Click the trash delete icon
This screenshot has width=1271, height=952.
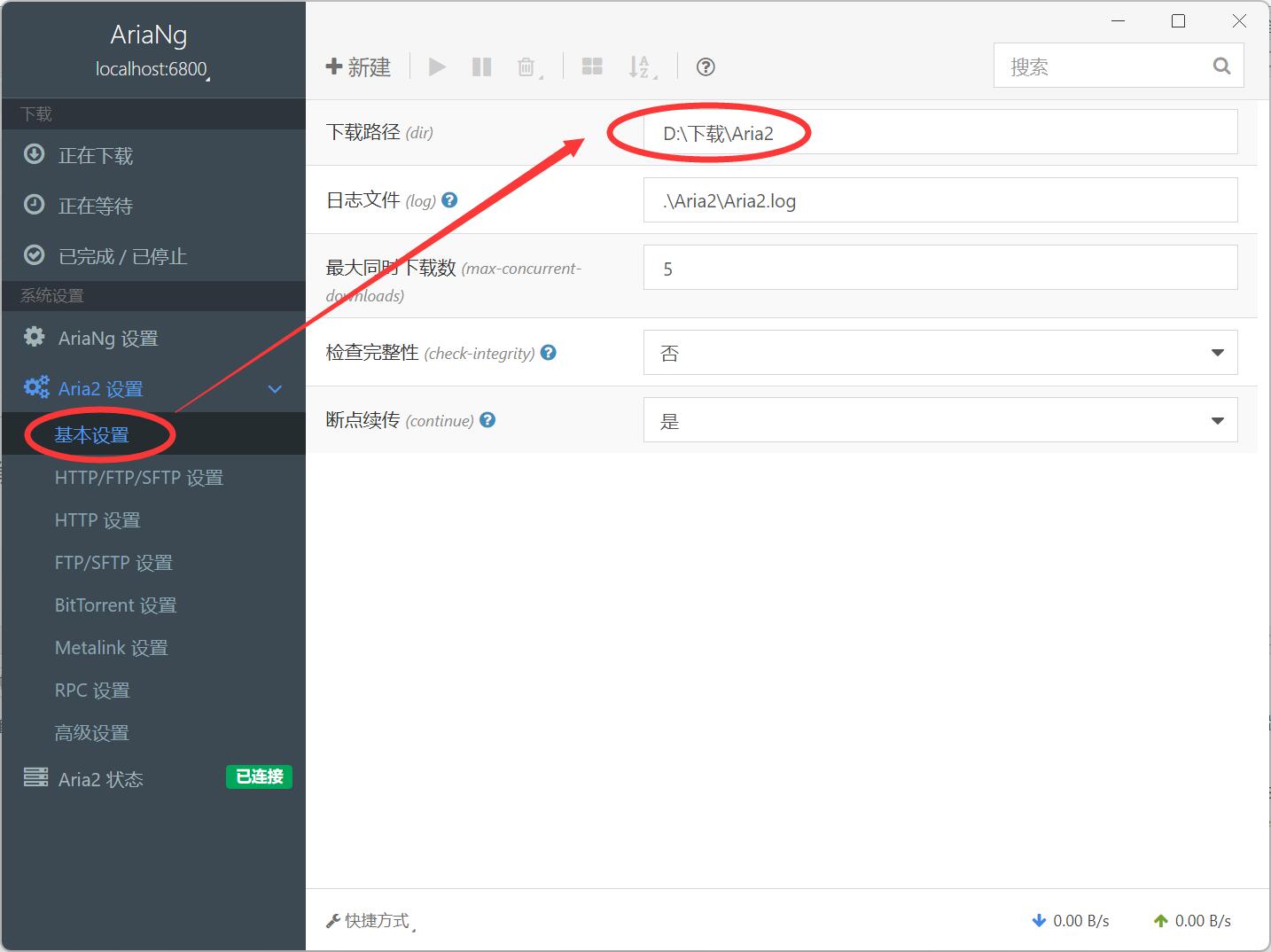point(526,67)
